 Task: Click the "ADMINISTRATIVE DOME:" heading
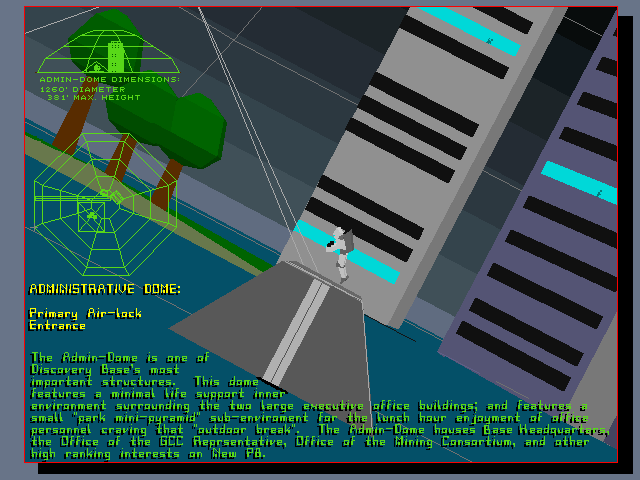pyautogui.click(x=105, y=288)
